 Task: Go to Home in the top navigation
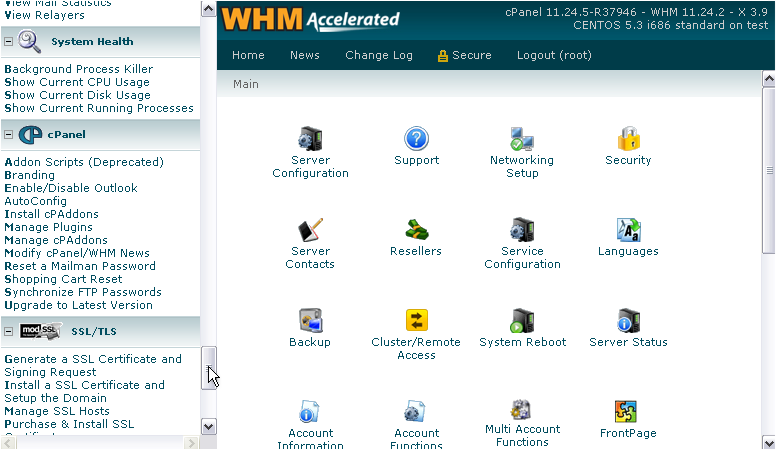pos(248,55)
